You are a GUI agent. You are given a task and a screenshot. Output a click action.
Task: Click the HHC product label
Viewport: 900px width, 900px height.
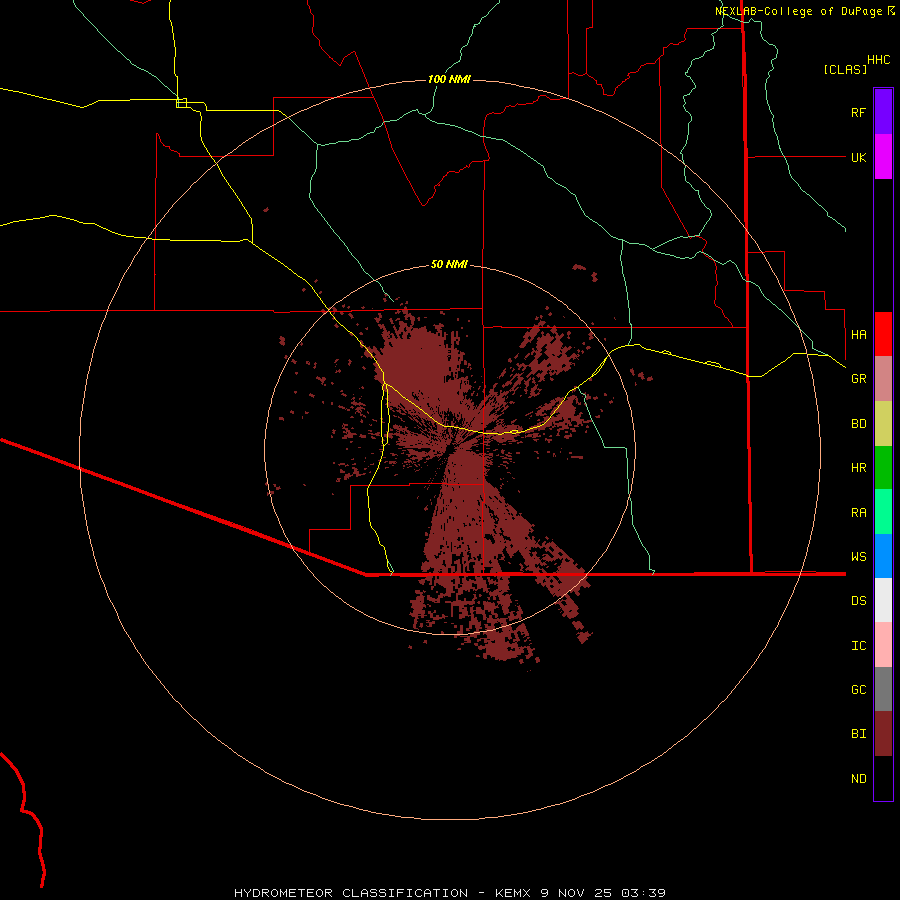pyautogui.click(x=878, y=60)
